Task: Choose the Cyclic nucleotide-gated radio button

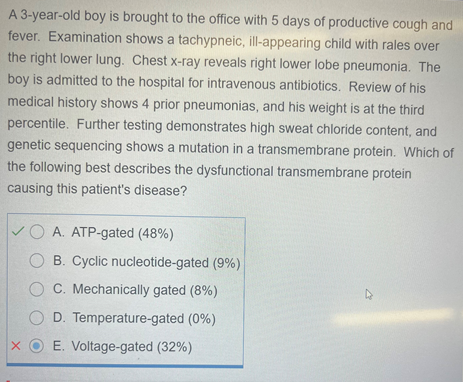Action: click(x=37, y=261)
